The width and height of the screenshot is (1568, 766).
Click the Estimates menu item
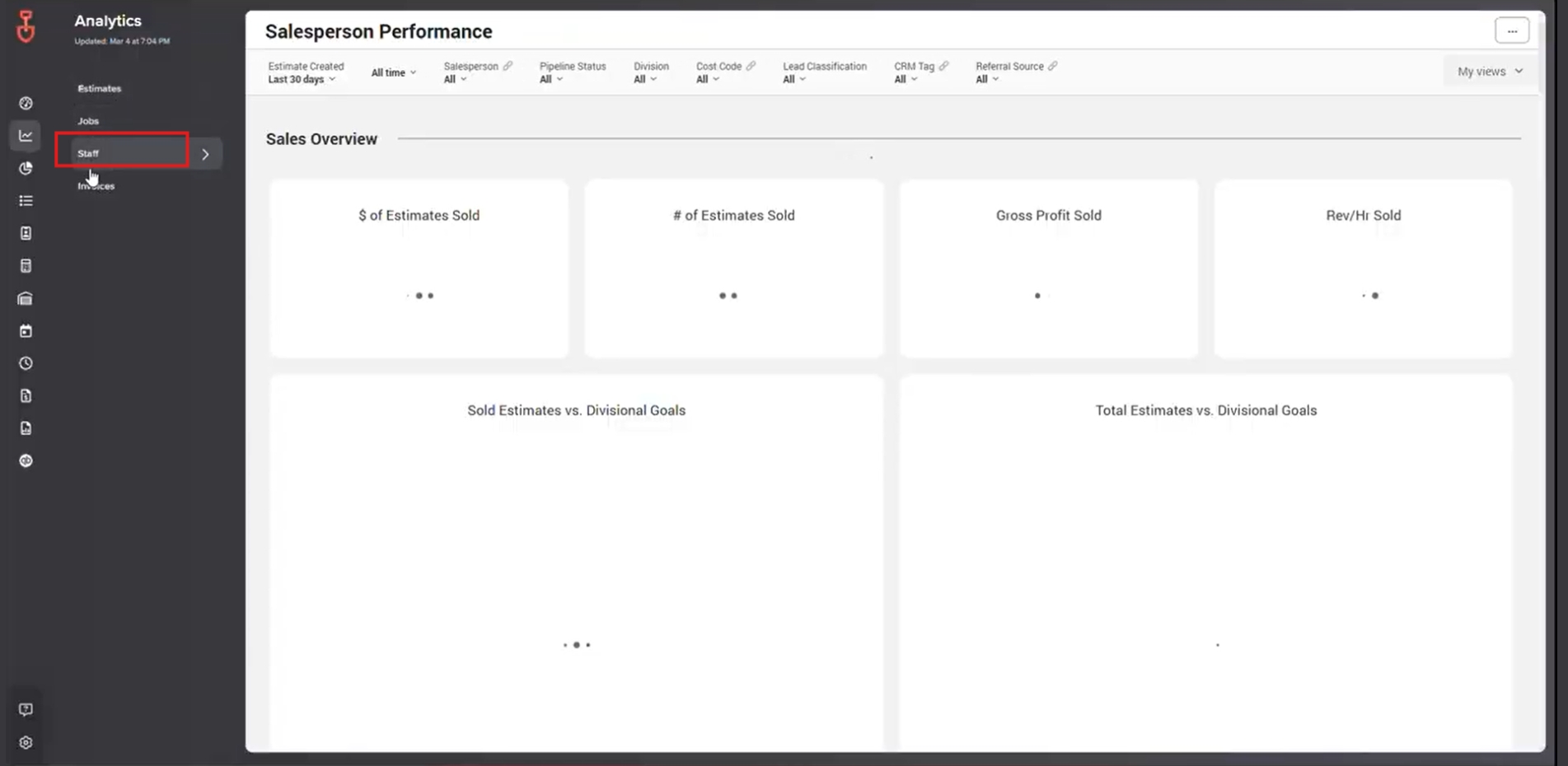[98, 88]
